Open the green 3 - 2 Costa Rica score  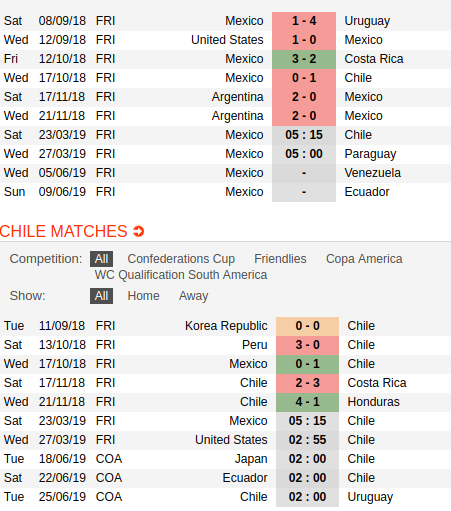(x=304, y=59)
